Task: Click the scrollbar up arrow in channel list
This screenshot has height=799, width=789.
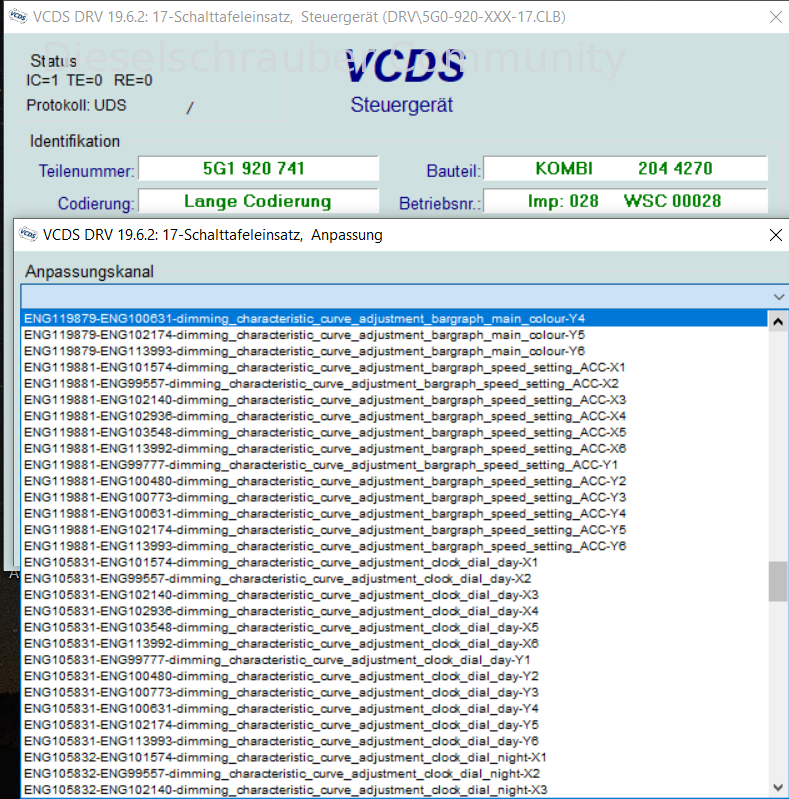Action: [778, 322]
